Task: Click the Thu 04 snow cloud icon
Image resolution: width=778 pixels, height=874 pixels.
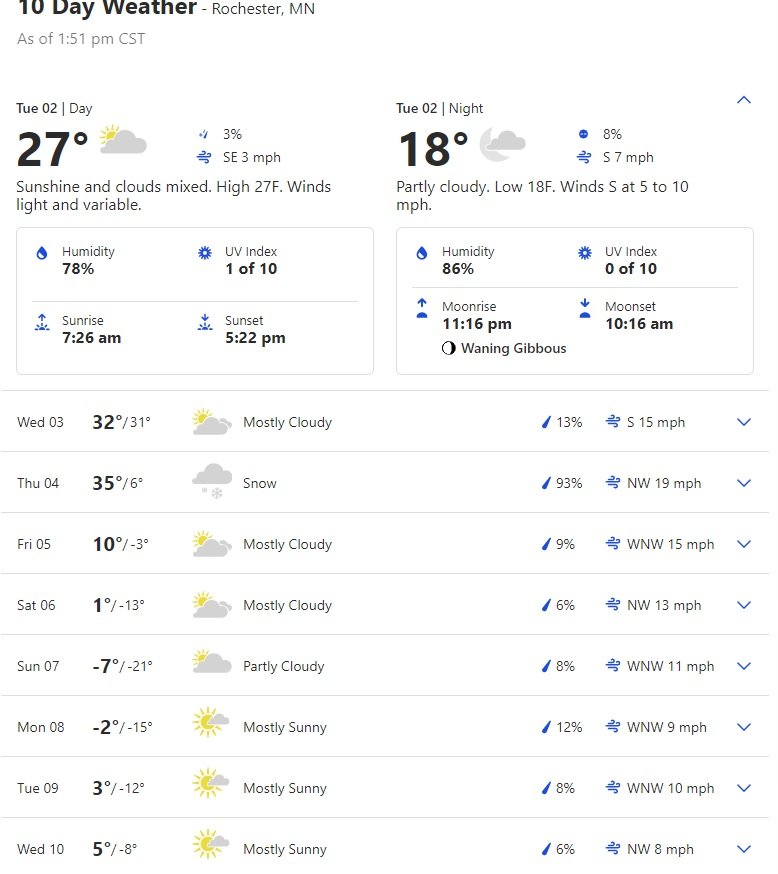Action: tap(212, 480)
